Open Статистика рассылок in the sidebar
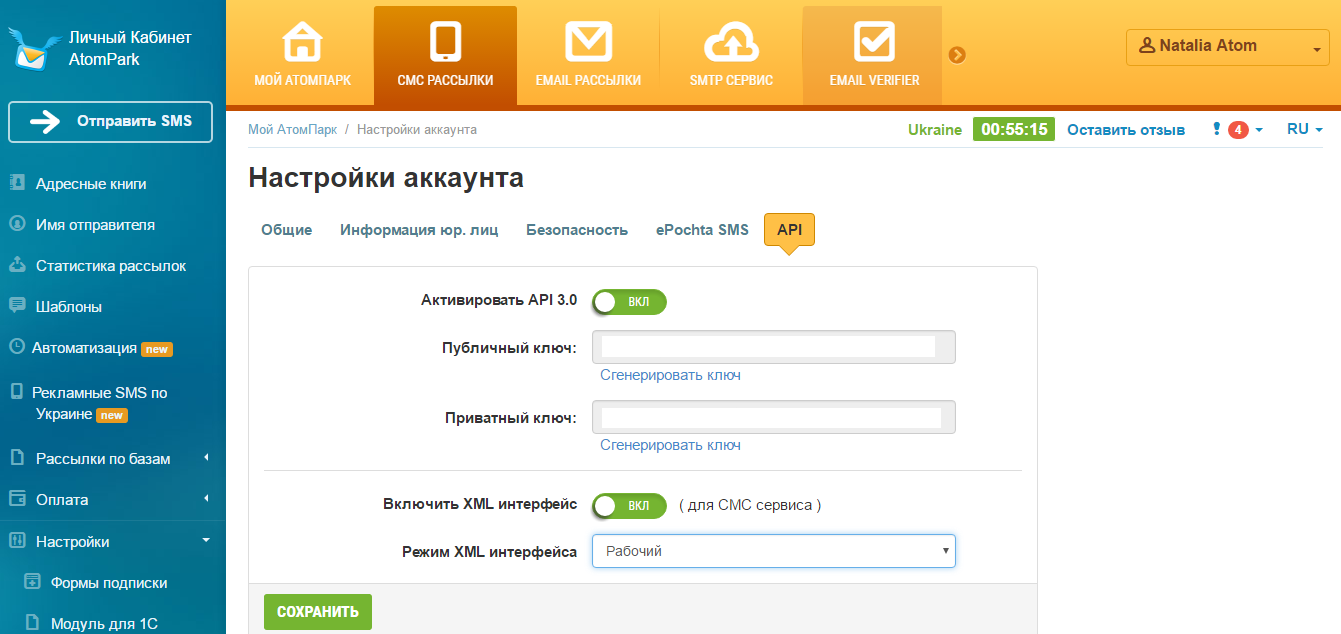1341x634 pixels. click(113, 265)
